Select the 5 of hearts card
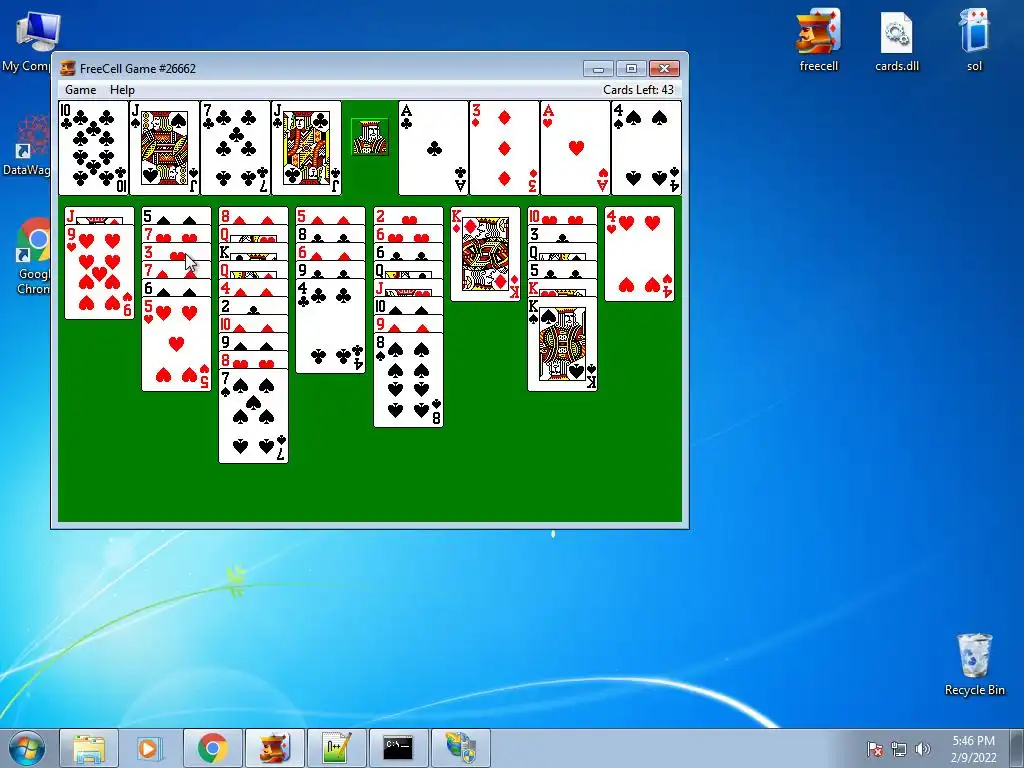The image size is (1024, 768). [x=176, y=344]
